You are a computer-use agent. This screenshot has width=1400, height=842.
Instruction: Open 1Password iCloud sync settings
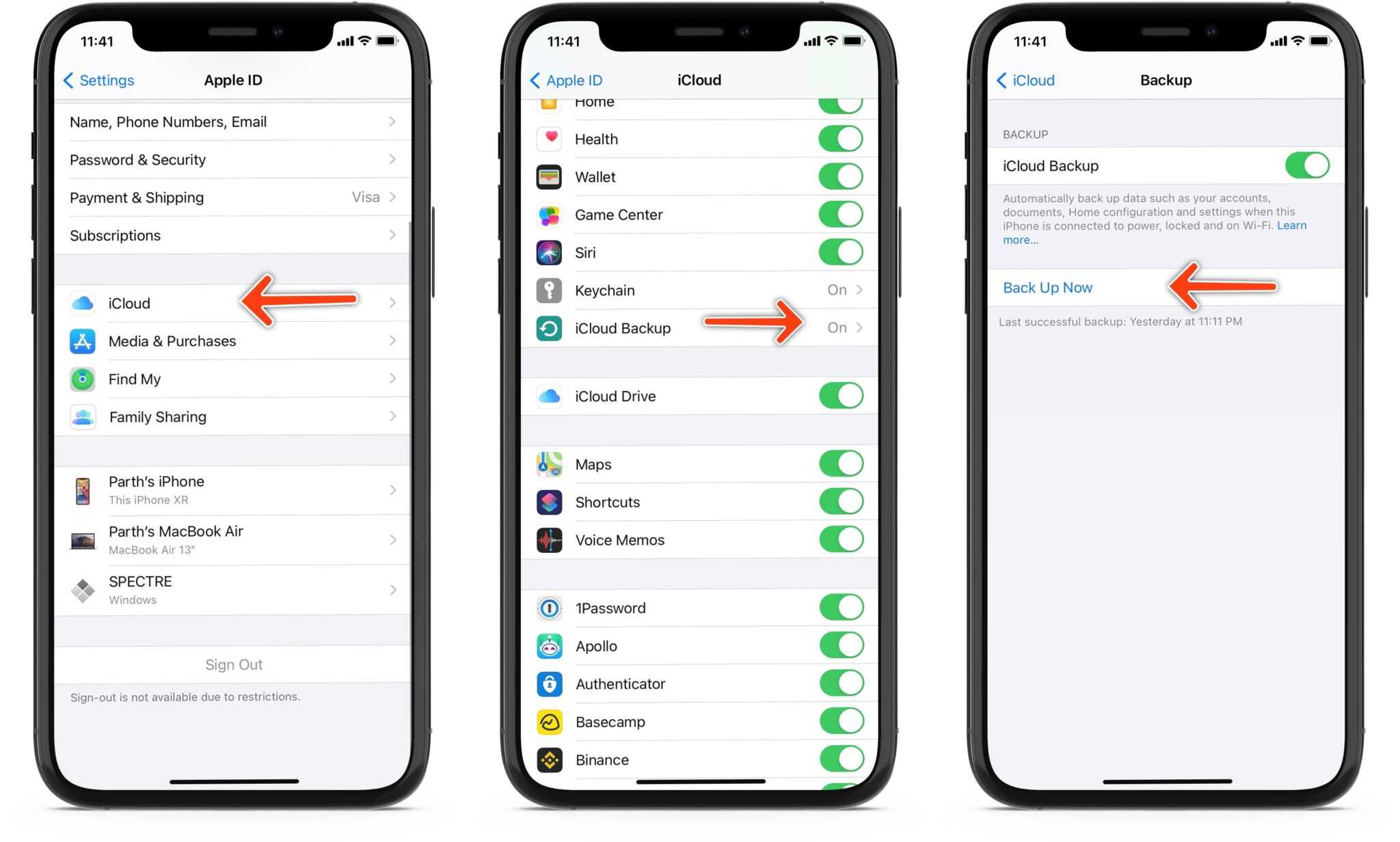[842, 608]
